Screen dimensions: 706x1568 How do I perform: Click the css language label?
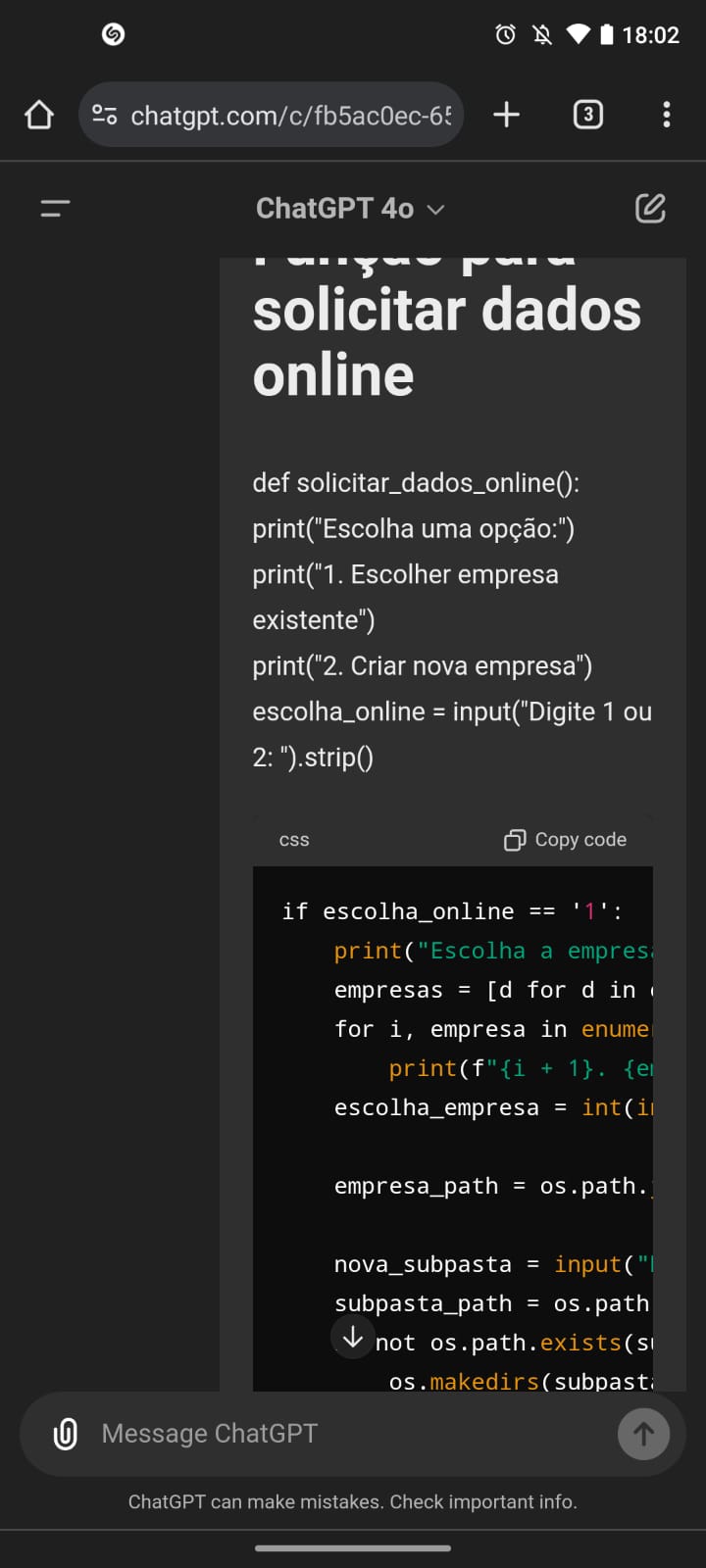[294, 840]
